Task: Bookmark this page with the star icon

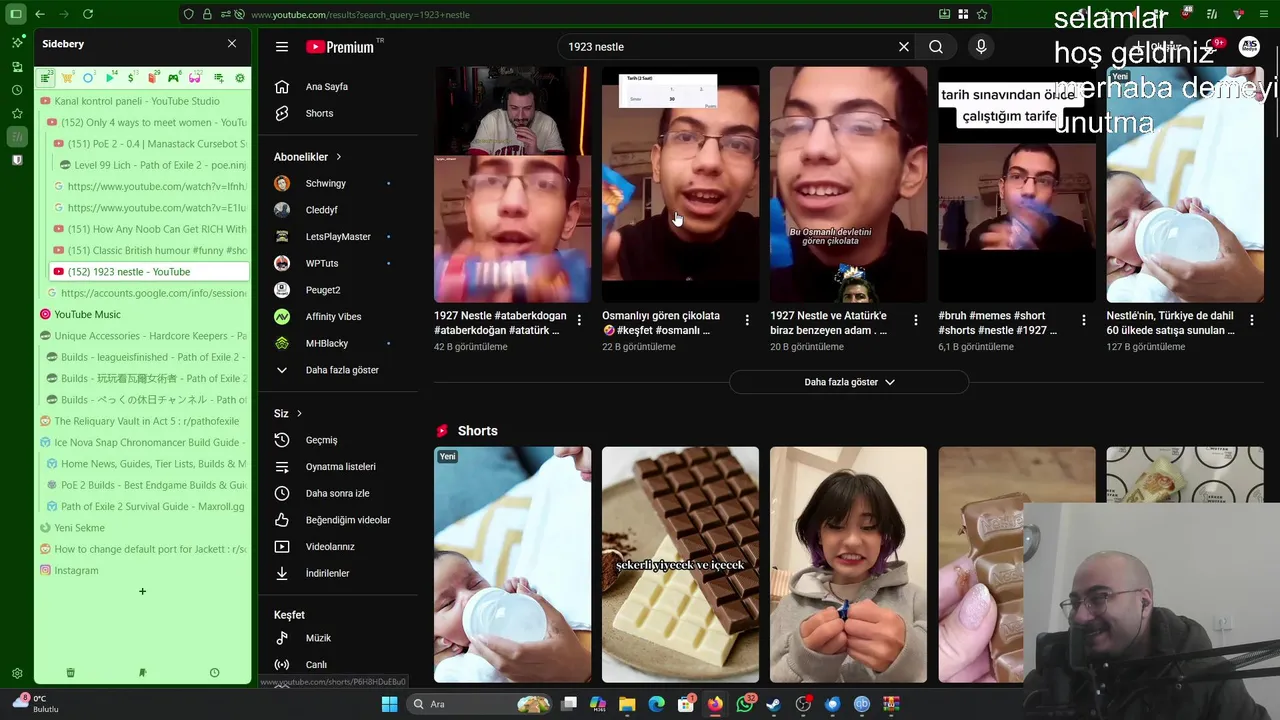Action: (x=982, y=14)
